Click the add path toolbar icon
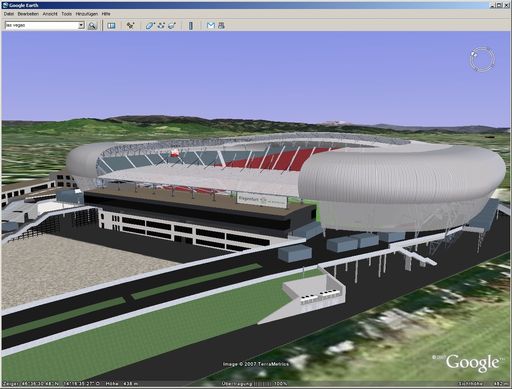This screenshot has height=389, width=512. point(161,25)
